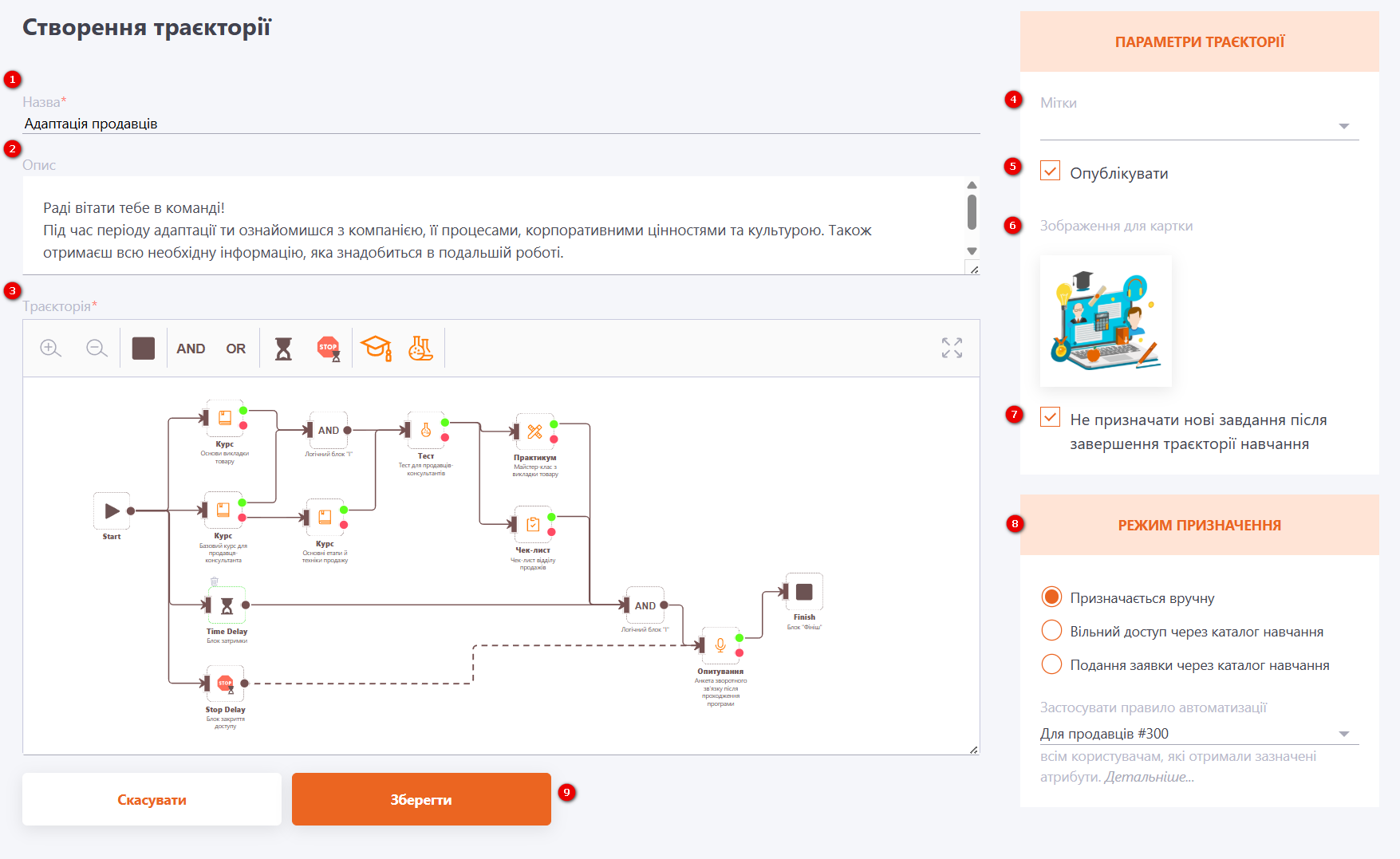
Task: Select 'Вільний доступ через каталог навчання' option
Action: point(1051,631)
